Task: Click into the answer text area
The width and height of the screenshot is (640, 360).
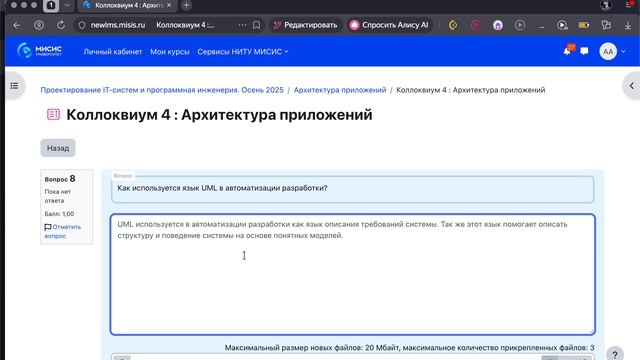Action: pyautogui.click(x=353, y=274)
